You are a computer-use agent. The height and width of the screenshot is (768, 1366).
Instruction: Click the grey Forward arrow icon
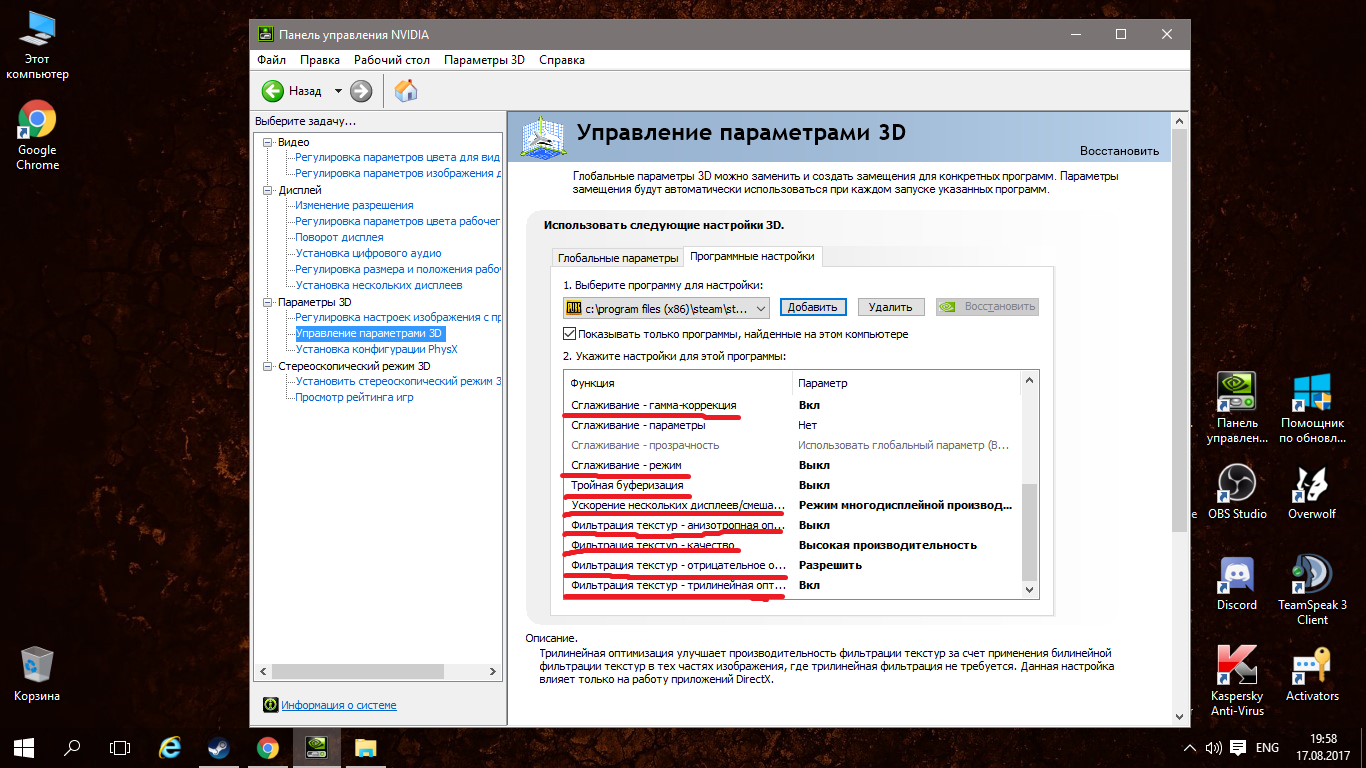coord(361,91)
